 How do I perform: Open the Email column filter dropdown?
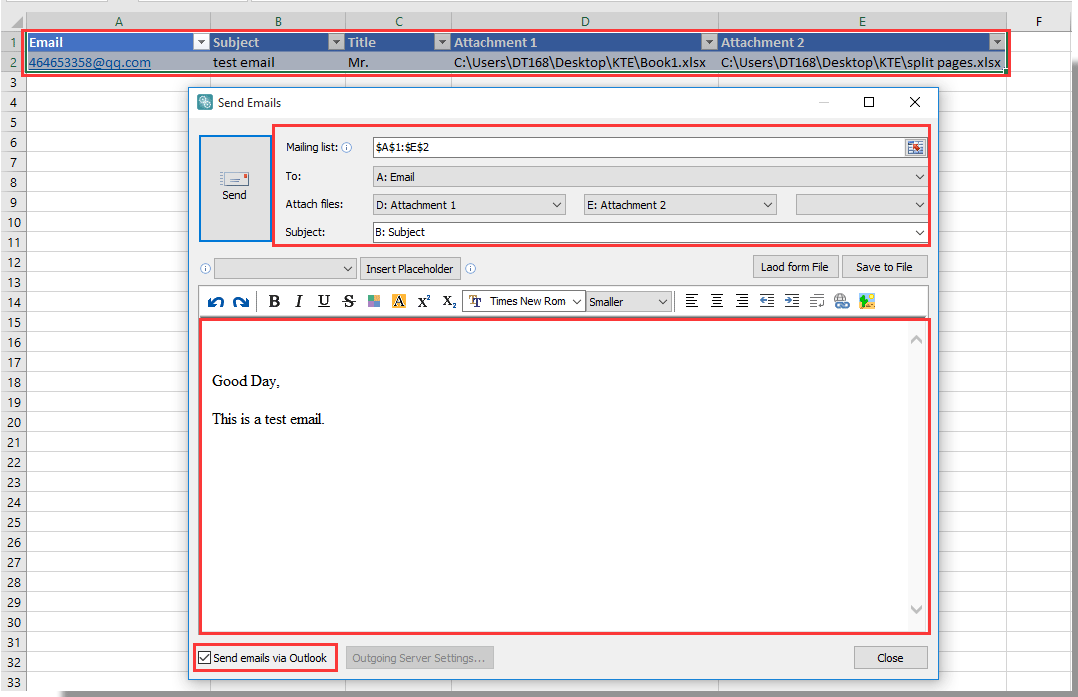pyautogui.click(x=201, y=42)
